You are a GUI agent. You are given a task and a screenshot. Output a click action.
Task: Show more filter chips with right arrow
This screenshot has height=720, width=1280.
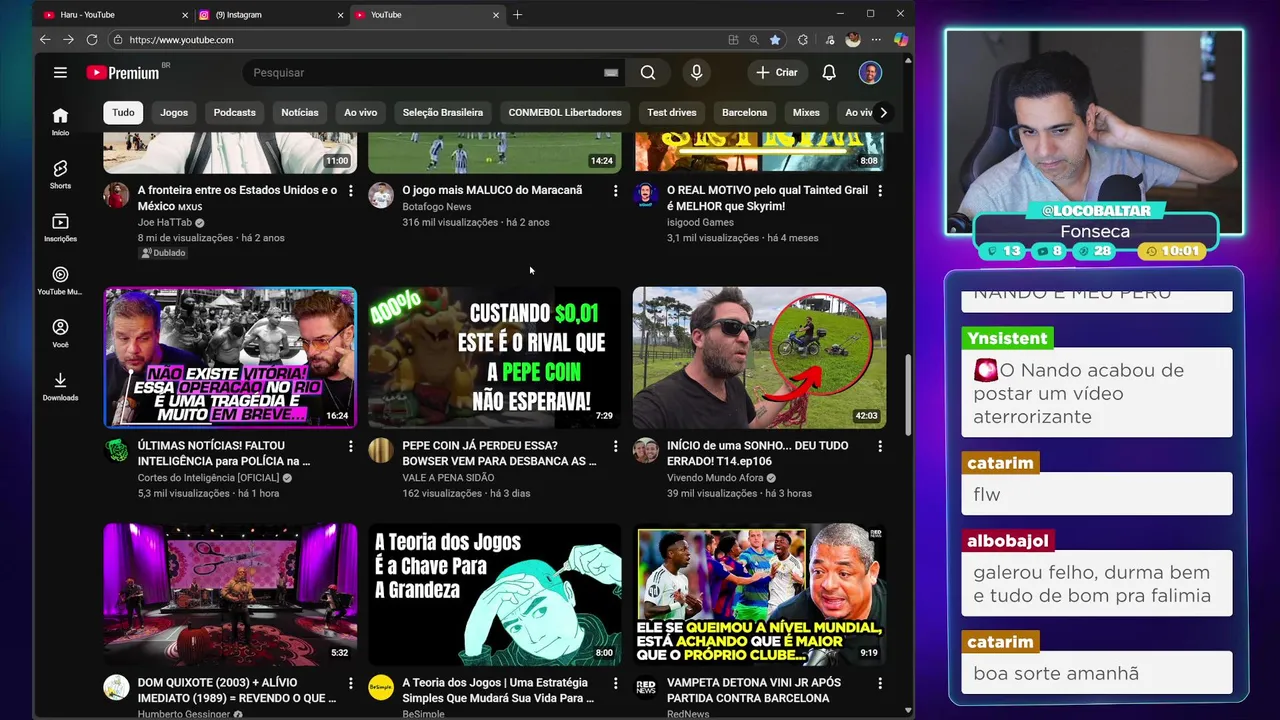tap(883, 112)
